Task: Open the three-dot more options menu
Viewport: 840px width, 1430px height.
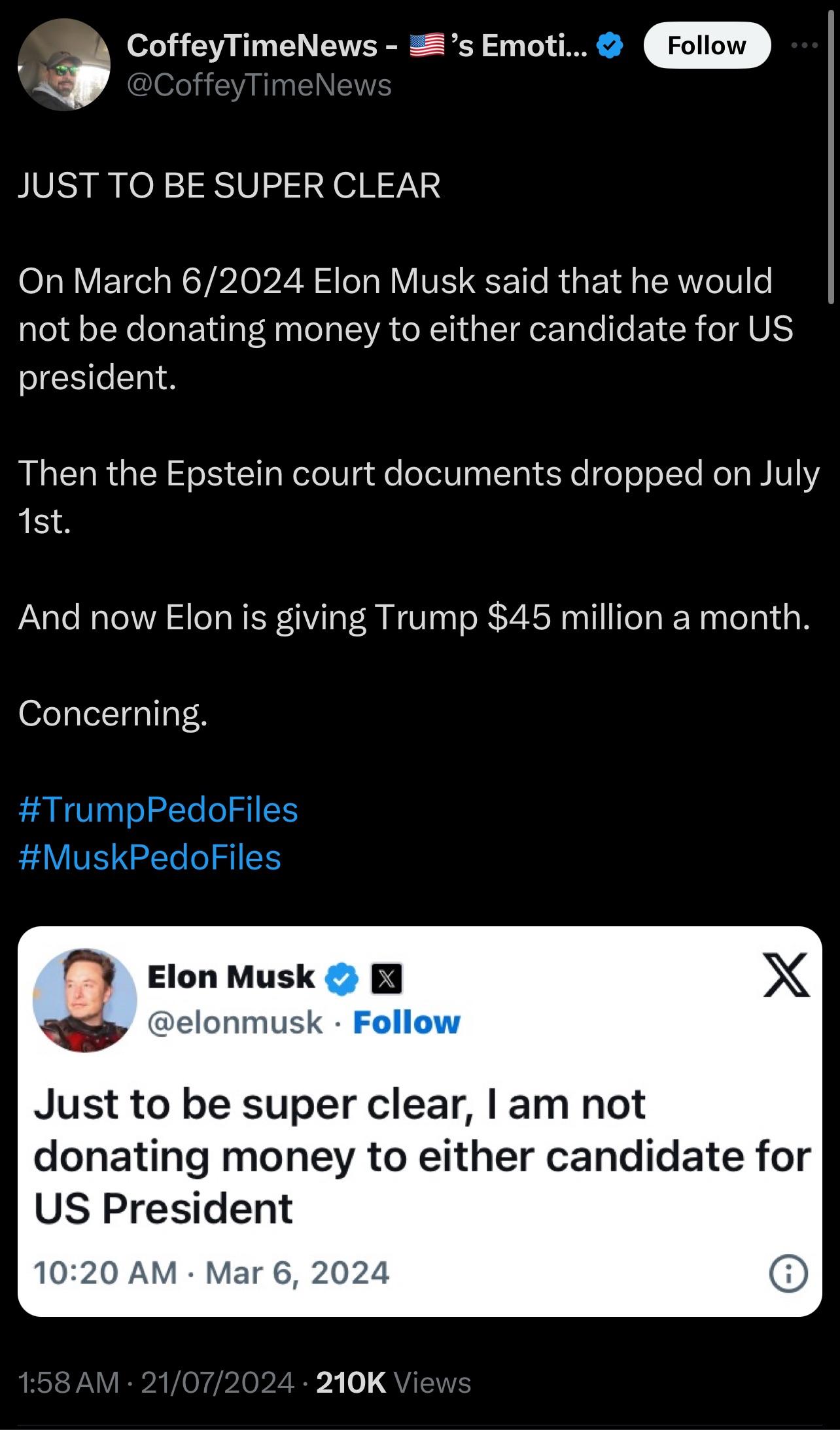Action: 804,45
